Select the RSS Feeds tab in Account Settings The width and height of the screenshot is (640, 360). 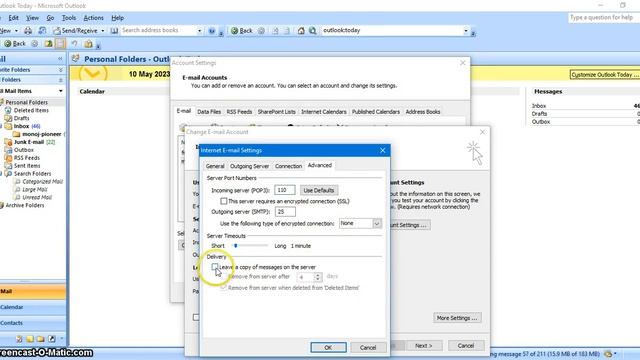tap(239, 112)
